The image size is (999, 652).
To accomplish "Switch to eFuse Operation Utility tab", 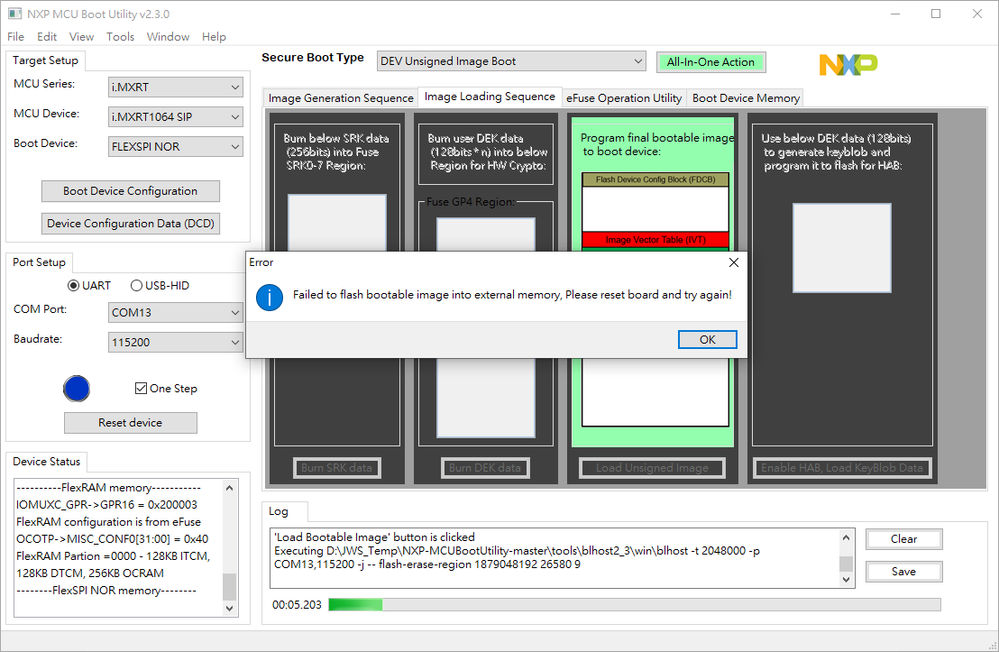I will click(x=624, y=98).
